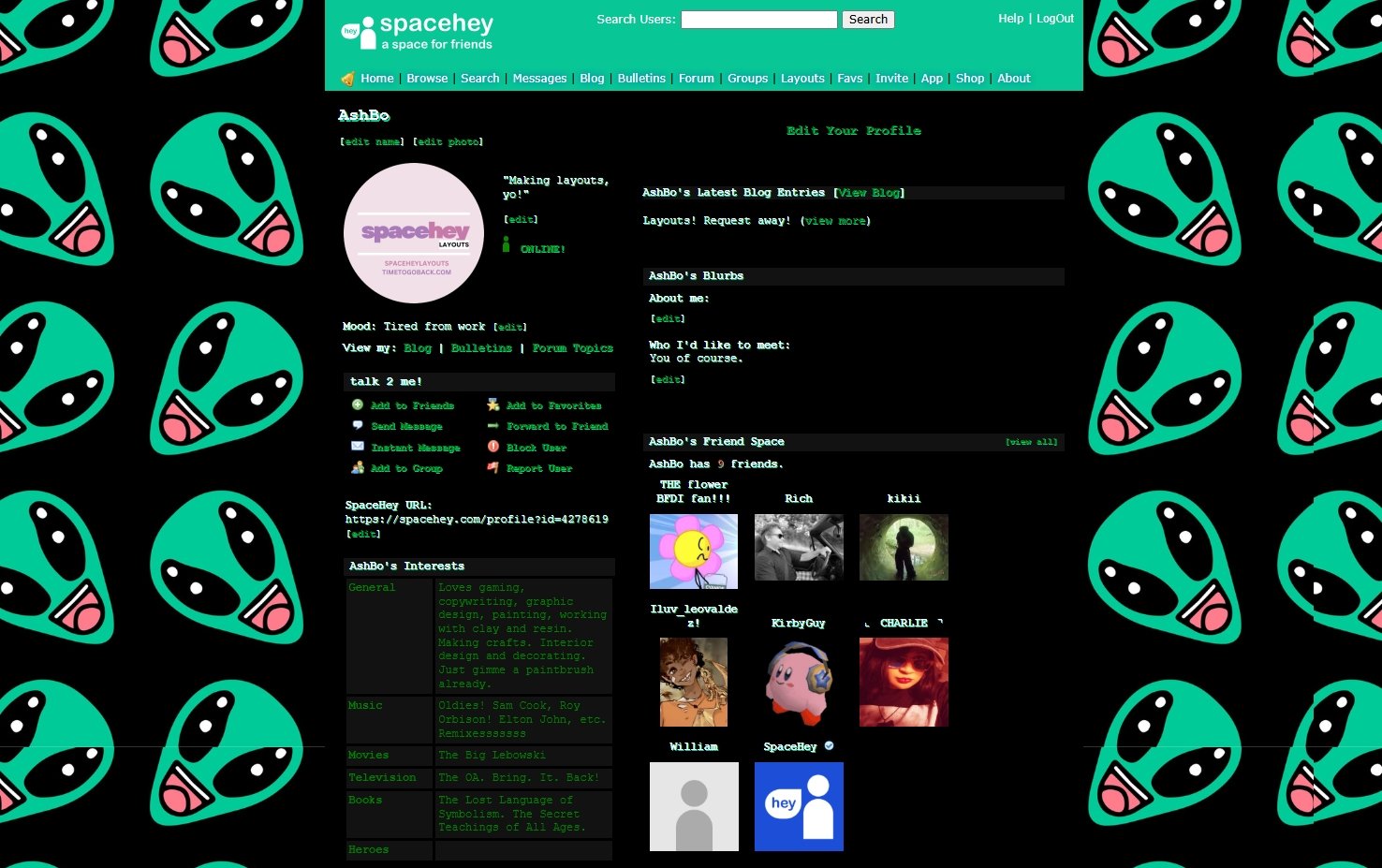Click the Block User red icon
Screen dimensions: 1382x868
click(x=493, y=447)
